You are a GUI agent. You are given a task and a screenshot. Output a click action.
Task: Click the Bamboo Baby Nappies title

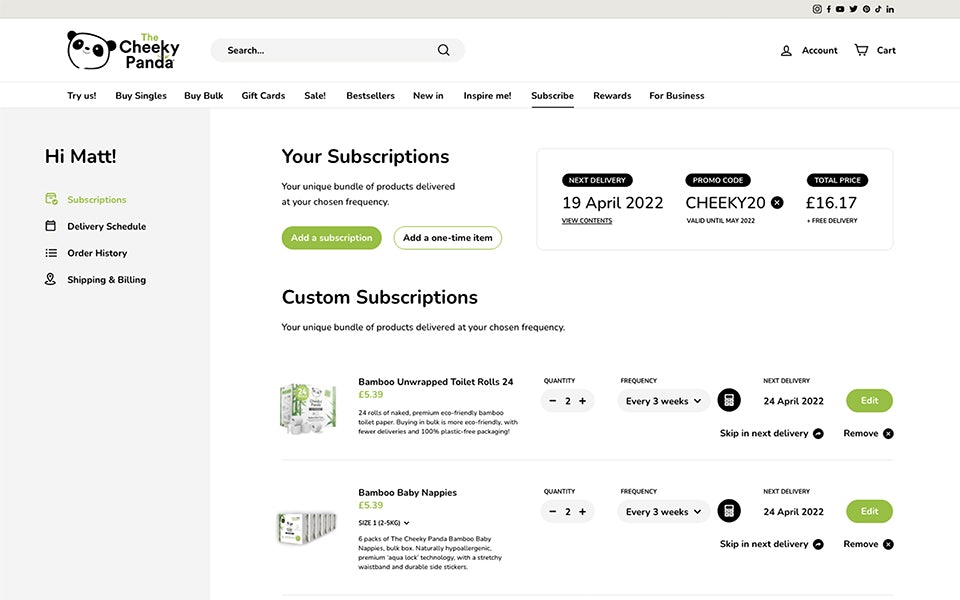[408, 492]
